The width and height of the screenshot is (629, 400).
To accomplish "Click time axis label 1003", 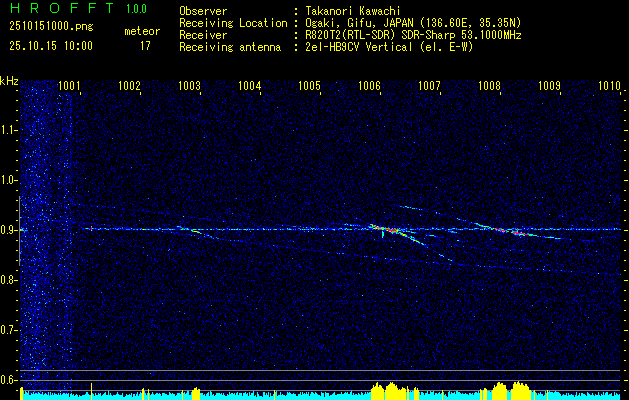I will tap(189, 86).
